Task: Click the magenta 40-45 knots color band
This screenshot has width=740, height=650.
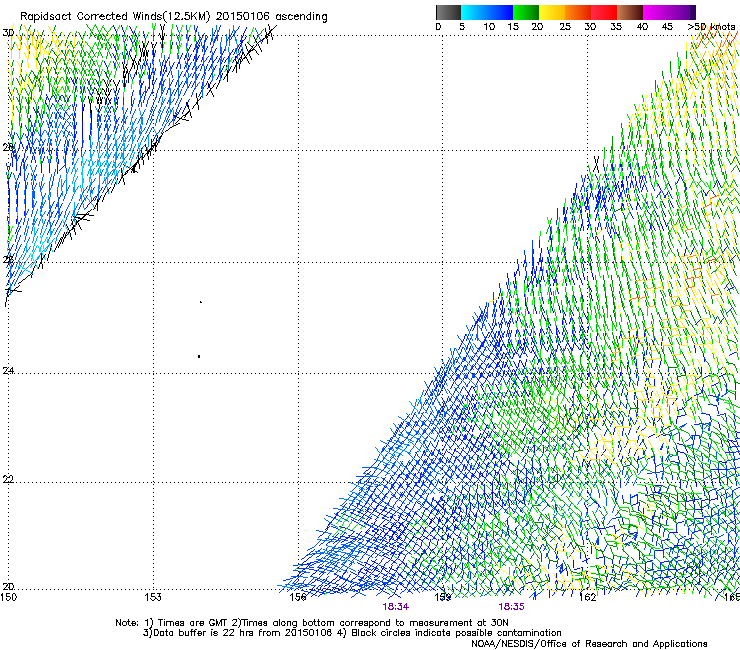Action: [x=656, y=12]
